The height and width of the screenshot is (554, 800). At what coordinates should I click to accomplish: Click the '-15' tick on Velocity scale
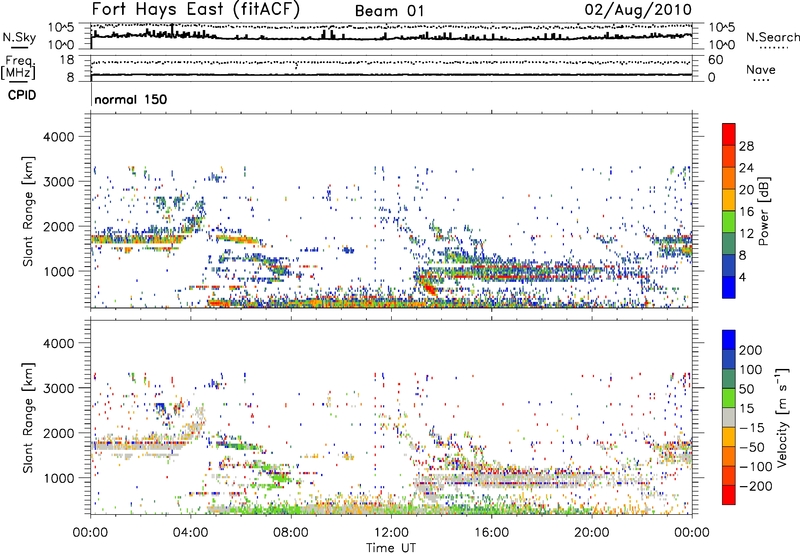point(752,427)
